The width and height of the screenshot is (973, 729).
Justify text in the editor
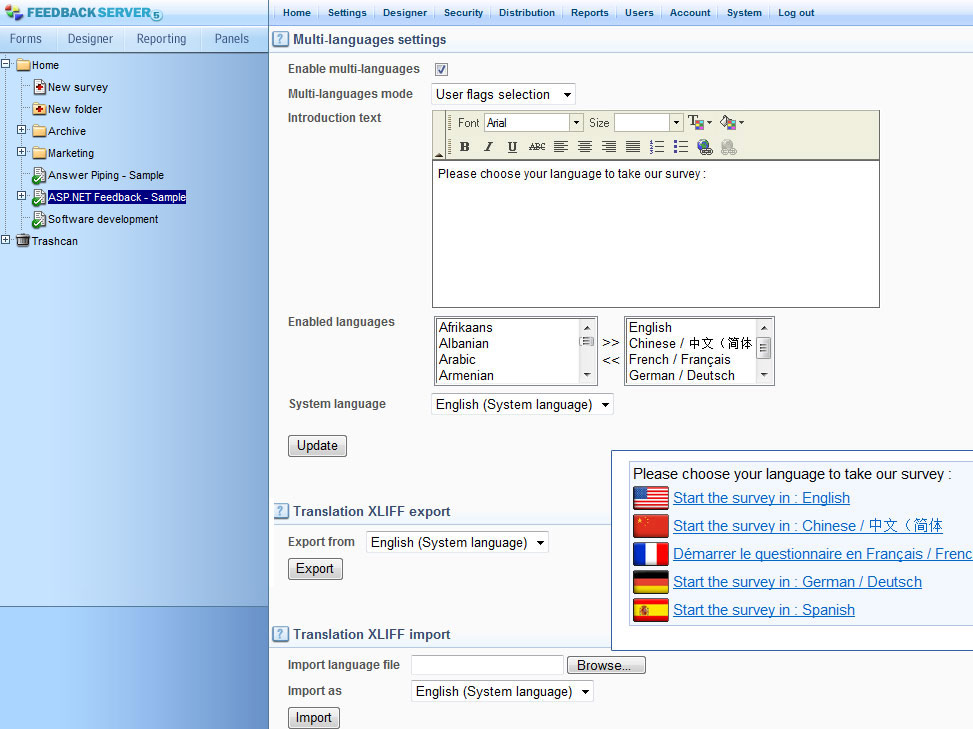[633, 147]
